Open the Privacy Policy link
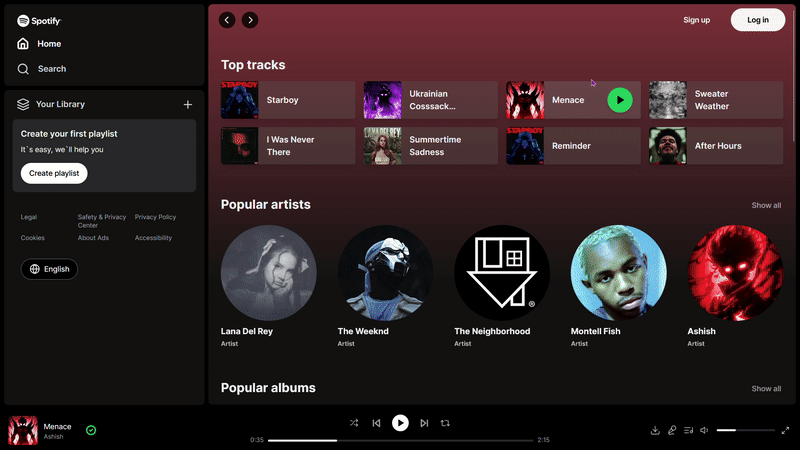 (x=155, y=217)
